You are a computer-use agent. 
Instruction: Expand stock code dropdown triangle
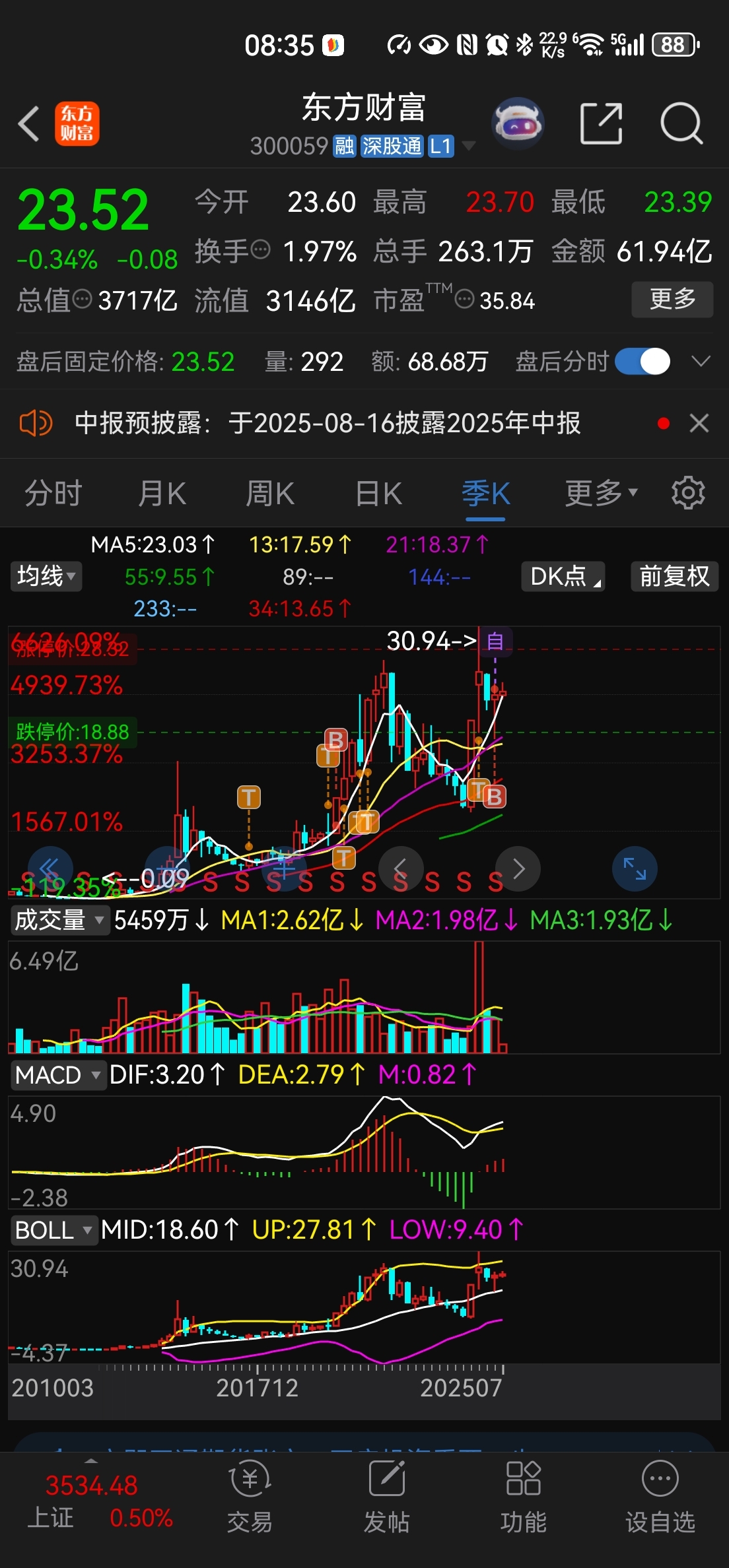[468, 146]
